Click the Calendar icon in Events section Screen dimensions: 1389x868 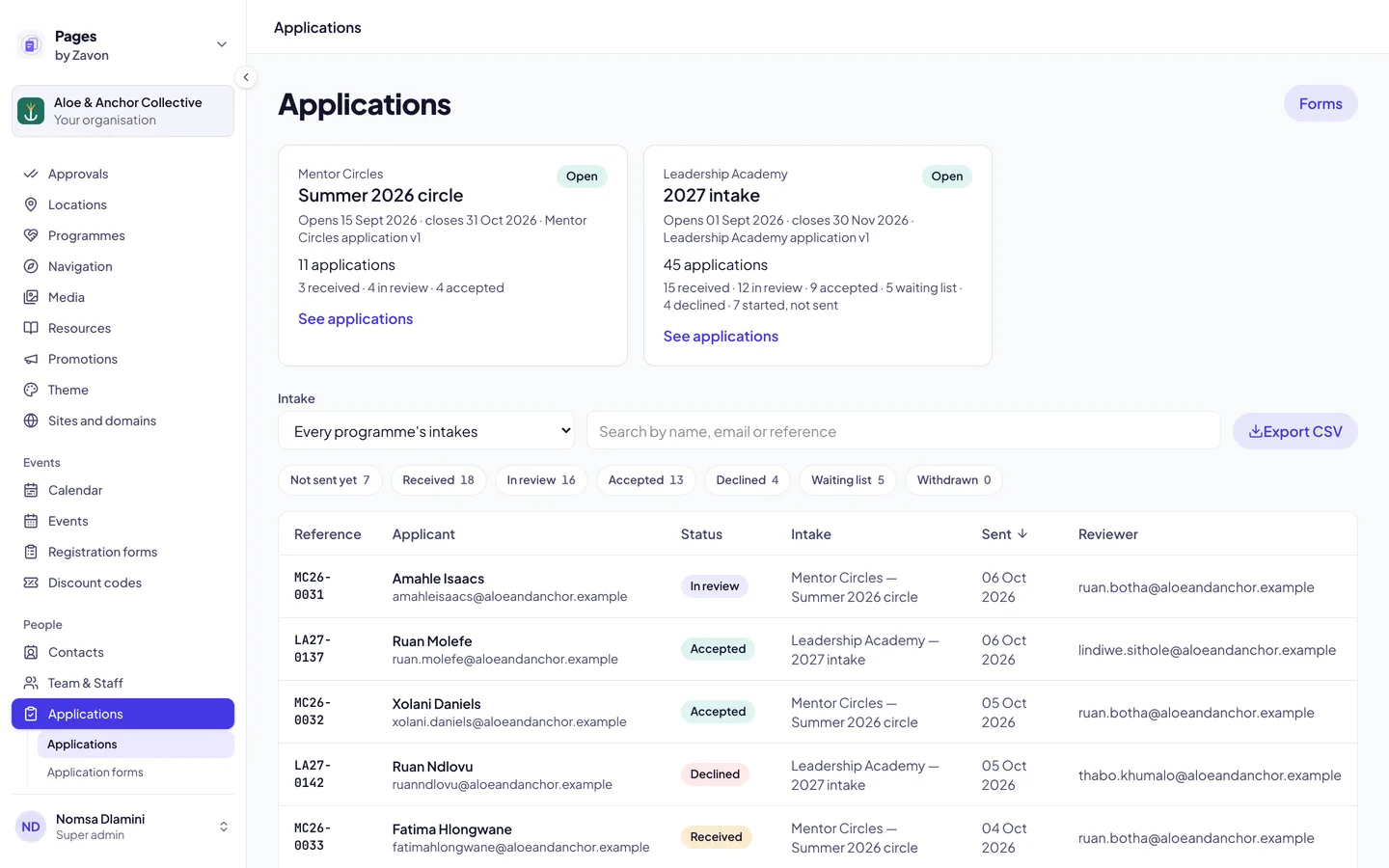tap(31, 490)
